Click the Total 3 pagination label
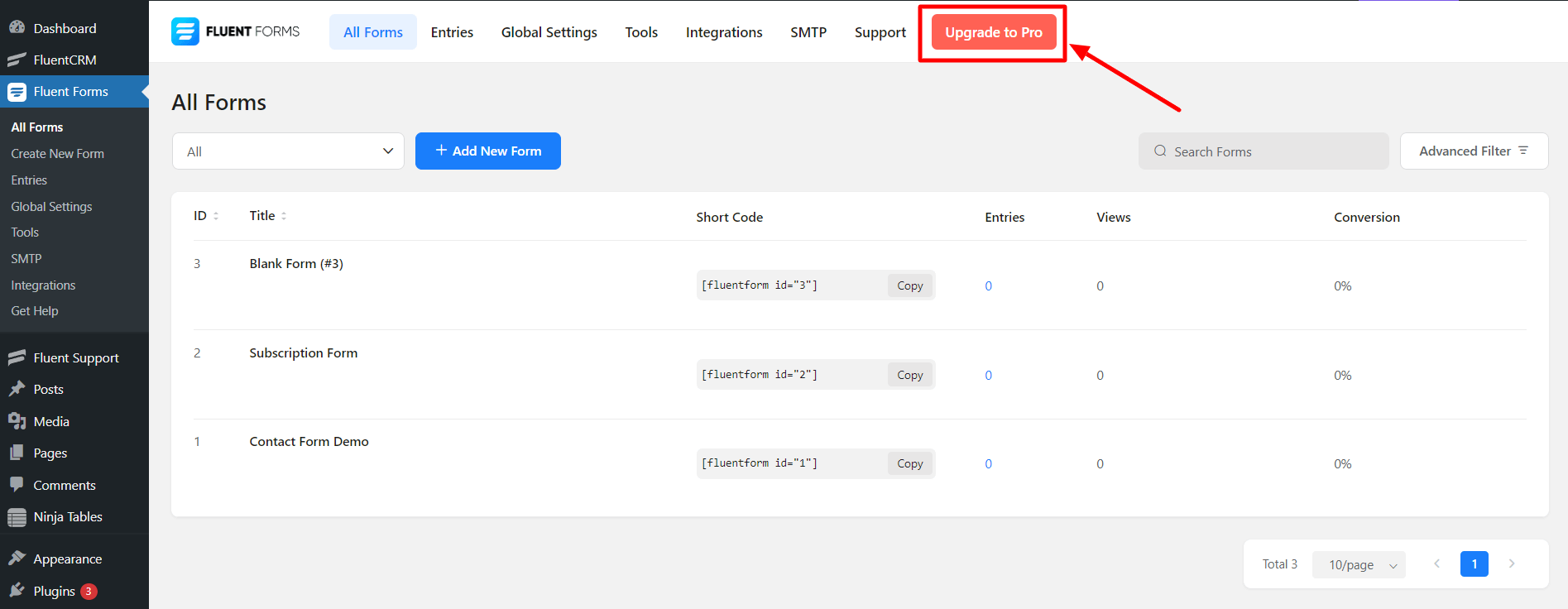This screenshot has width=1568, height=609. pos(1279,563)
